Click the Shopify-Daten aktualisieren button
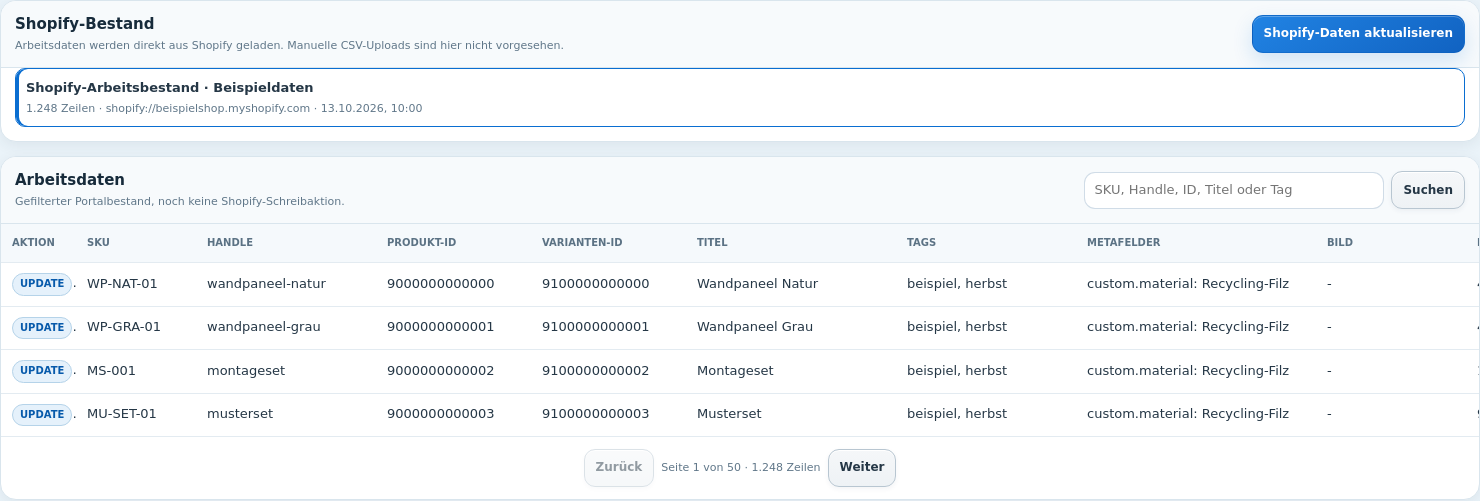This screenshot has width=1480, height=501. pos(1358,34)
